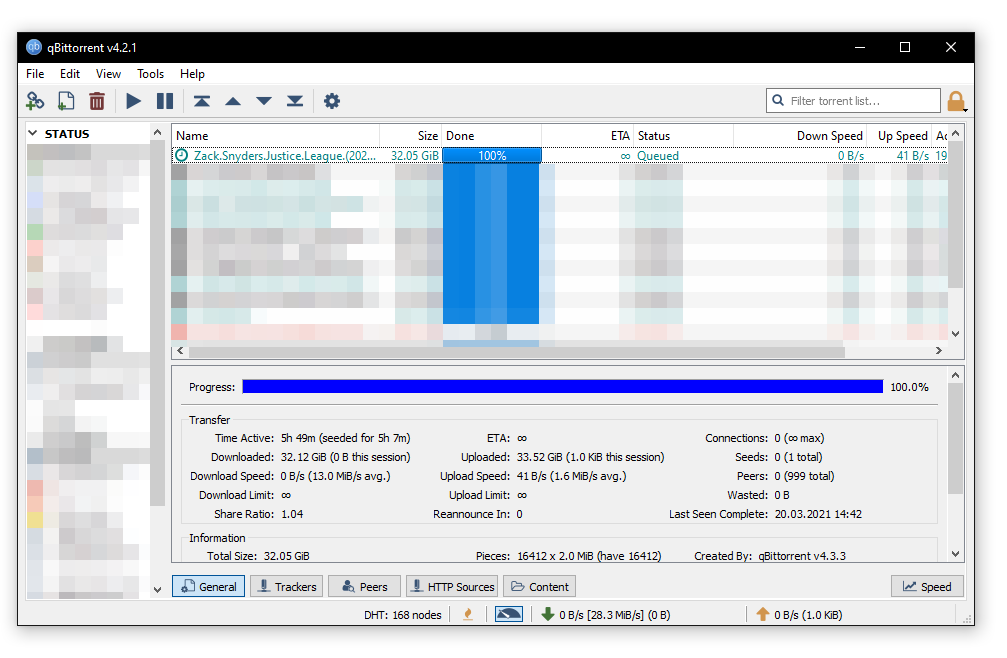Click the Last Seen Complete date 20.03.2021 14:42
Image resolution: width=1007 pixels, height=658 pixels.
pos(818,514)
